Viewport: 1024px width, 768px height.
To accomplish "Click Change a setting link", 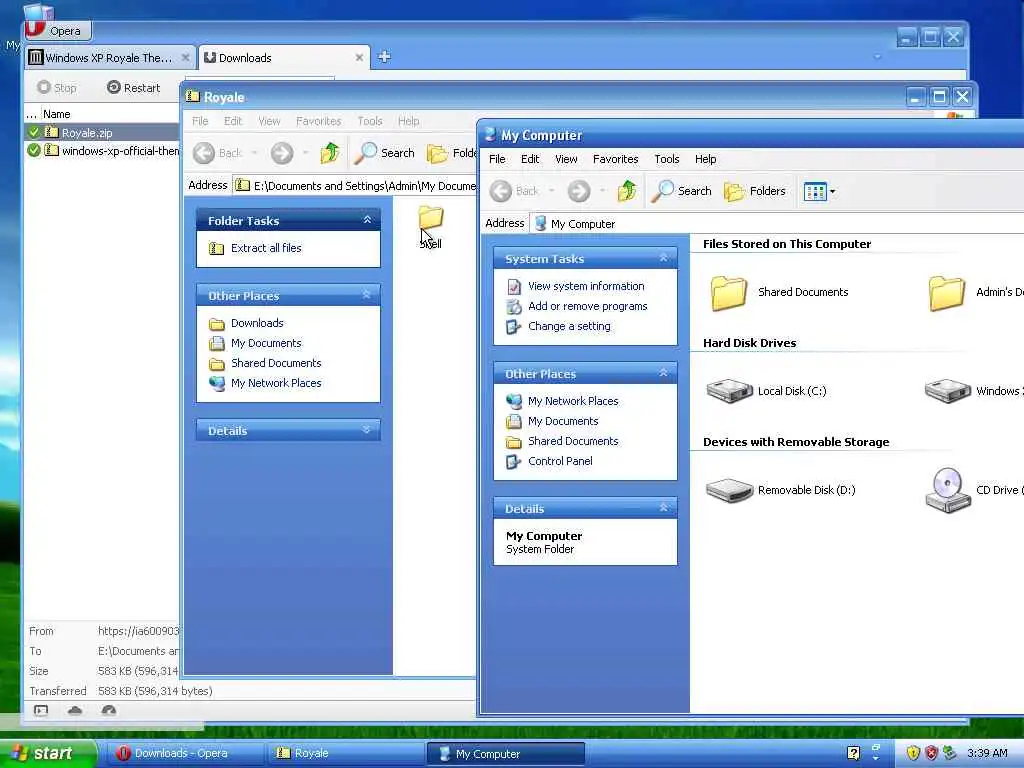I will coord(569,327).
